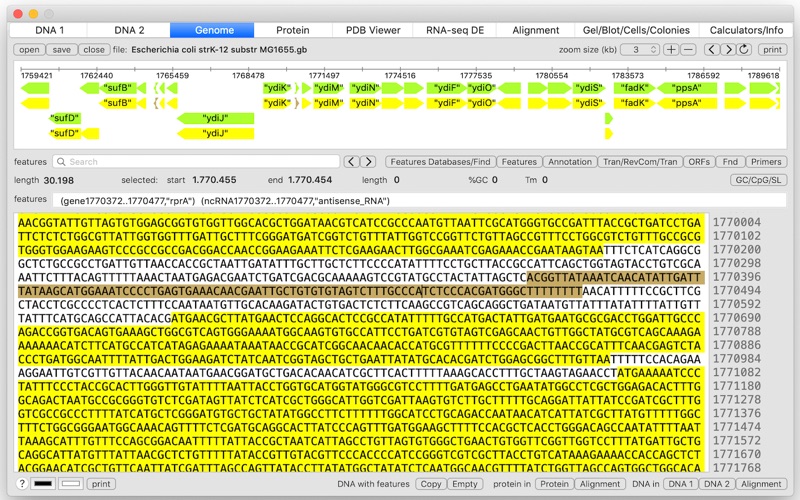Click the features Search field
800x500 pixels.
[196, 162]
